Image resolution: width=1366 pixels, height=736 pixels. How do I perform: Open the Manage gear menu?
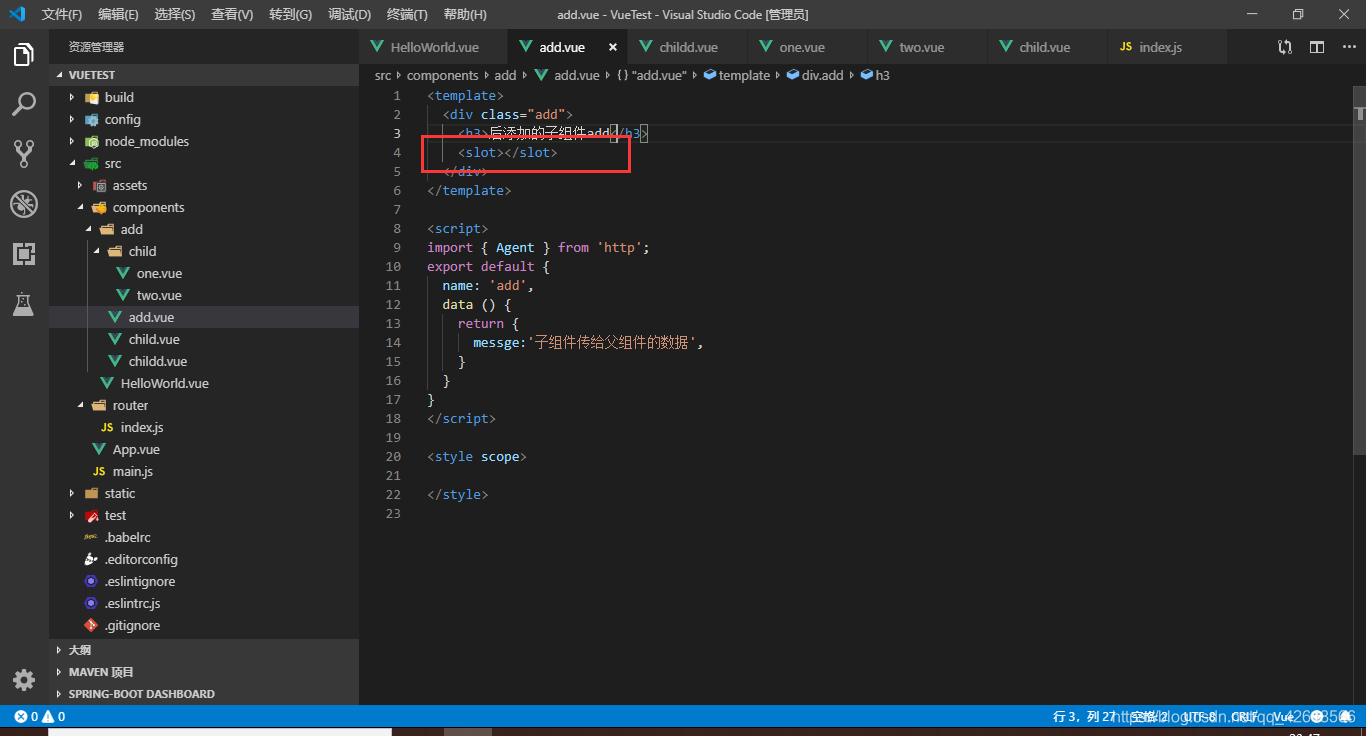click(24, 680)
